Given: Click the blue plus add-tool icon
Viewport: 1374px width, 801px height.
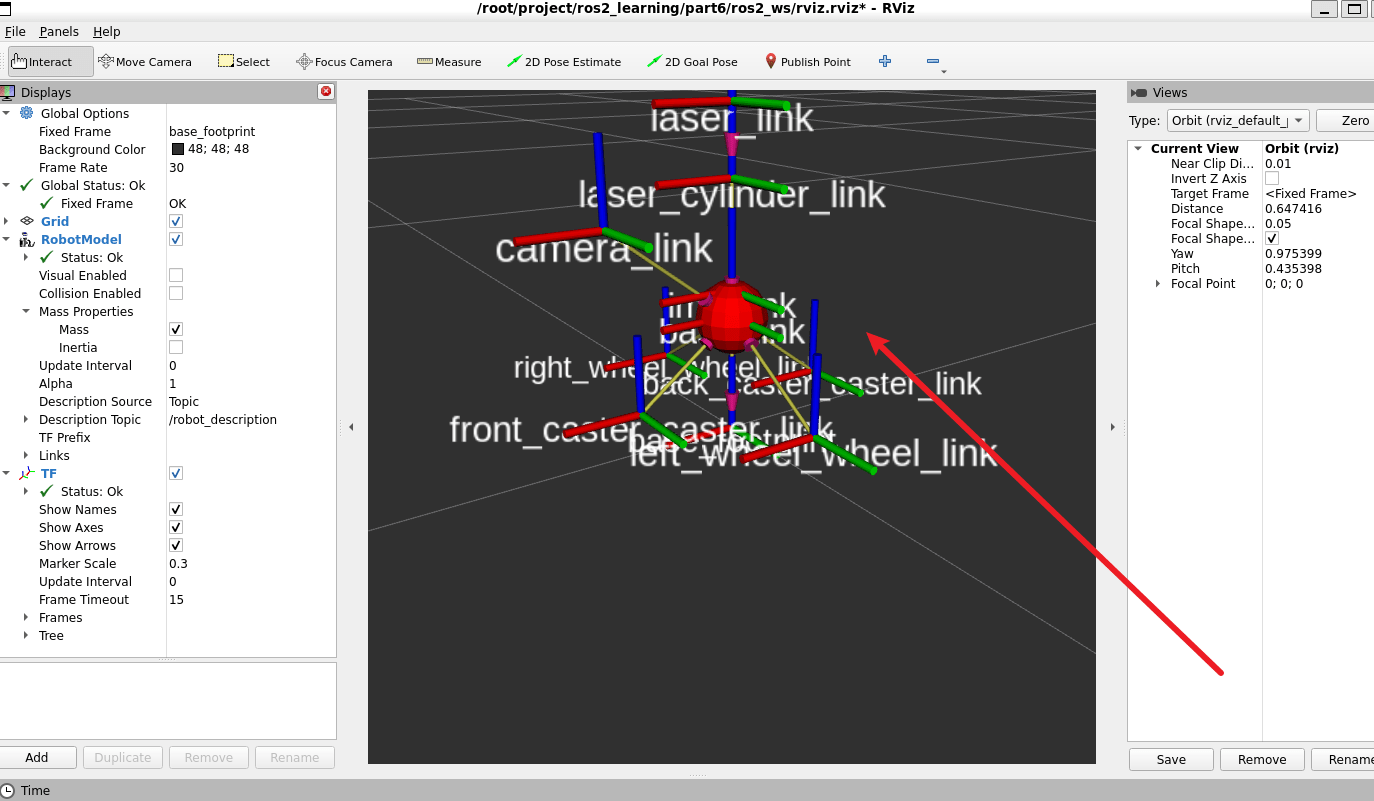Looking at the screenshot, I should (885, 62).
